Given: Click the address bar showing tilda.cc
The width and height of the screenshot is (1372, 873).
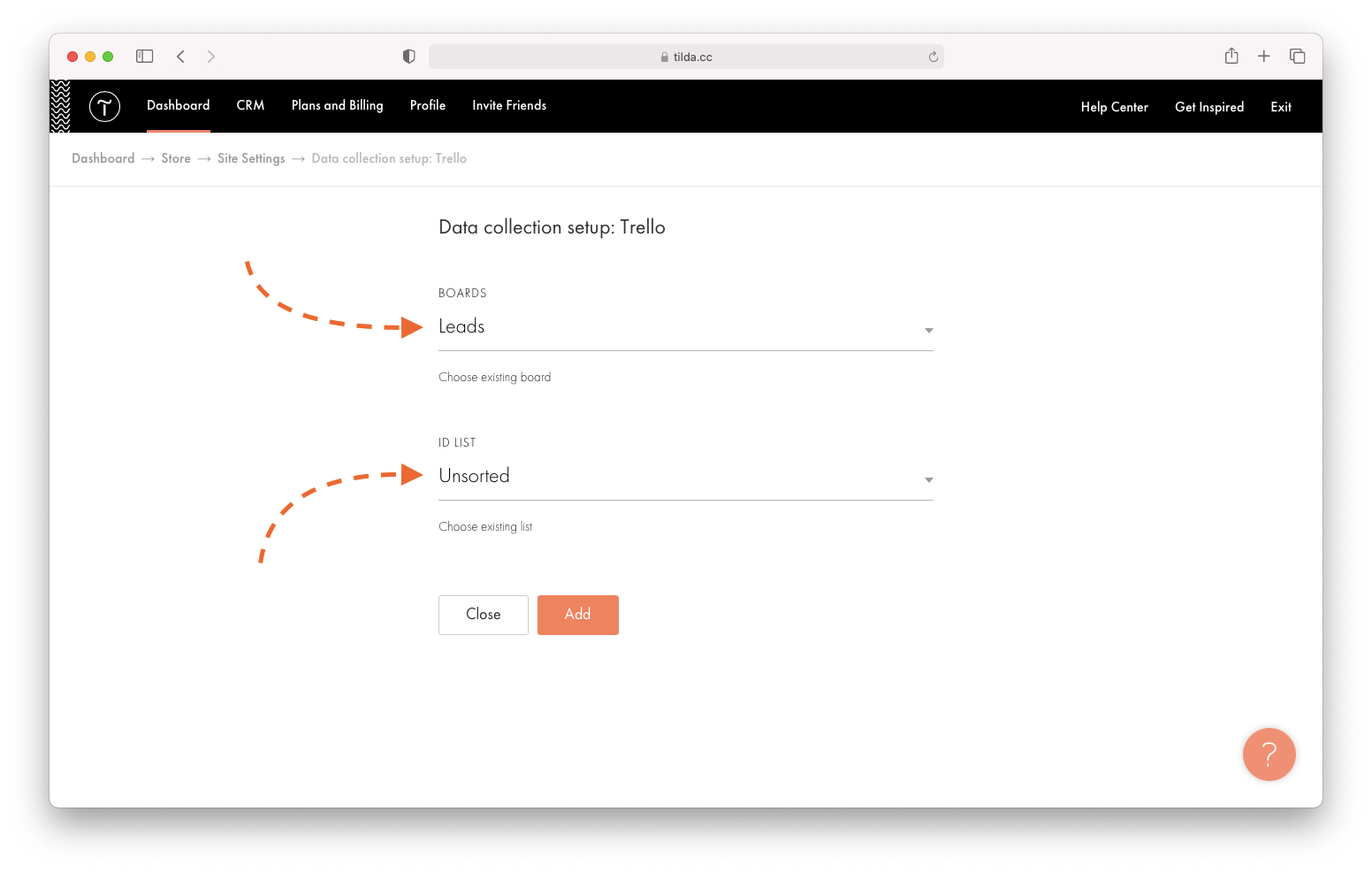Looking at the screenshot, I should pyautogui.click(x=686, y=56).
